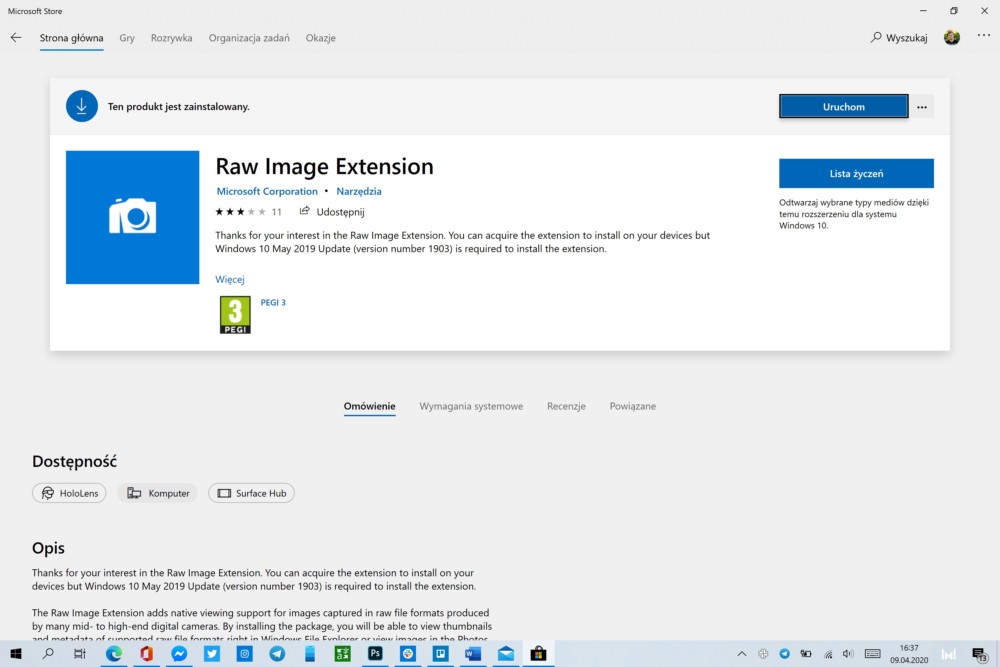The height and width of the screenshot is (667, 1000).
Task: Launch the app with the Uruchom button
Action: pyautogui.click(x=843, y=106)
